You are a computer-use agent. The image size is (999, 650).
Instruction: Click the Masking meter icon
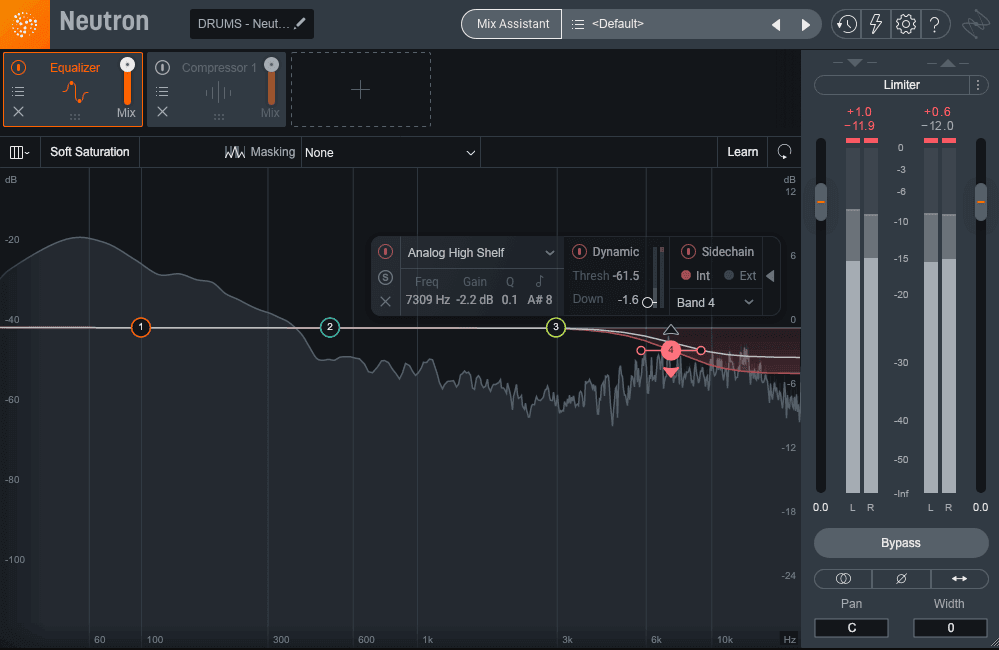pos(234,152)
